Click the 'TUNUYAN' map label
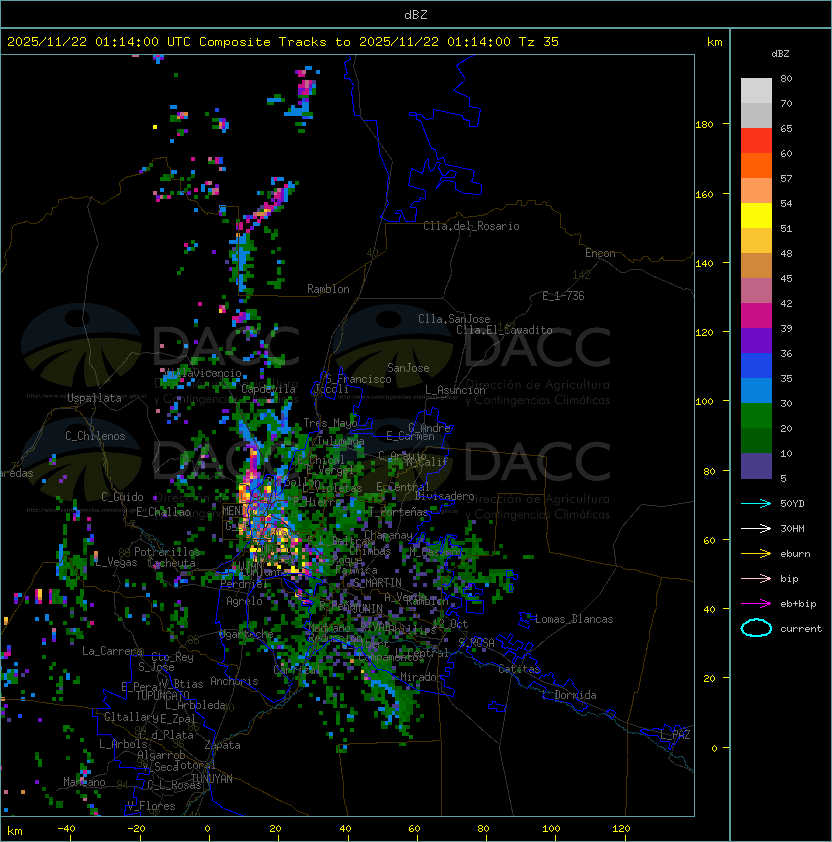 coord(212,779)
